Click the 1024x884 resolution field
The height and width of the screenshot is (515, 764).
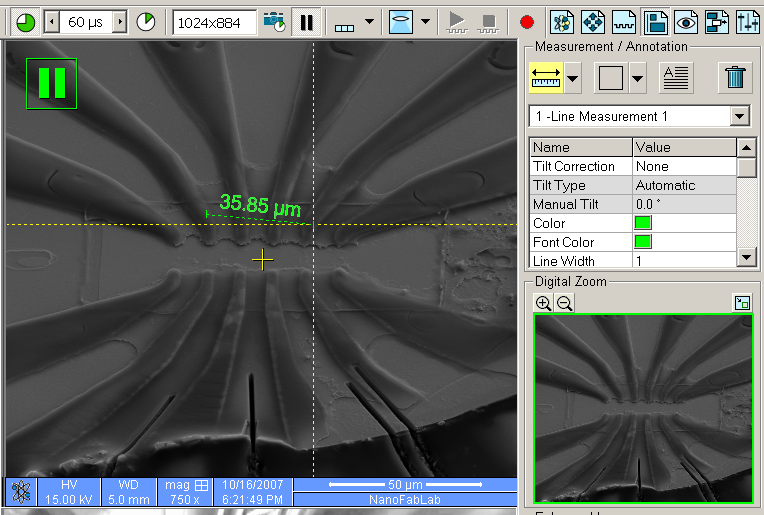(214, 21)
